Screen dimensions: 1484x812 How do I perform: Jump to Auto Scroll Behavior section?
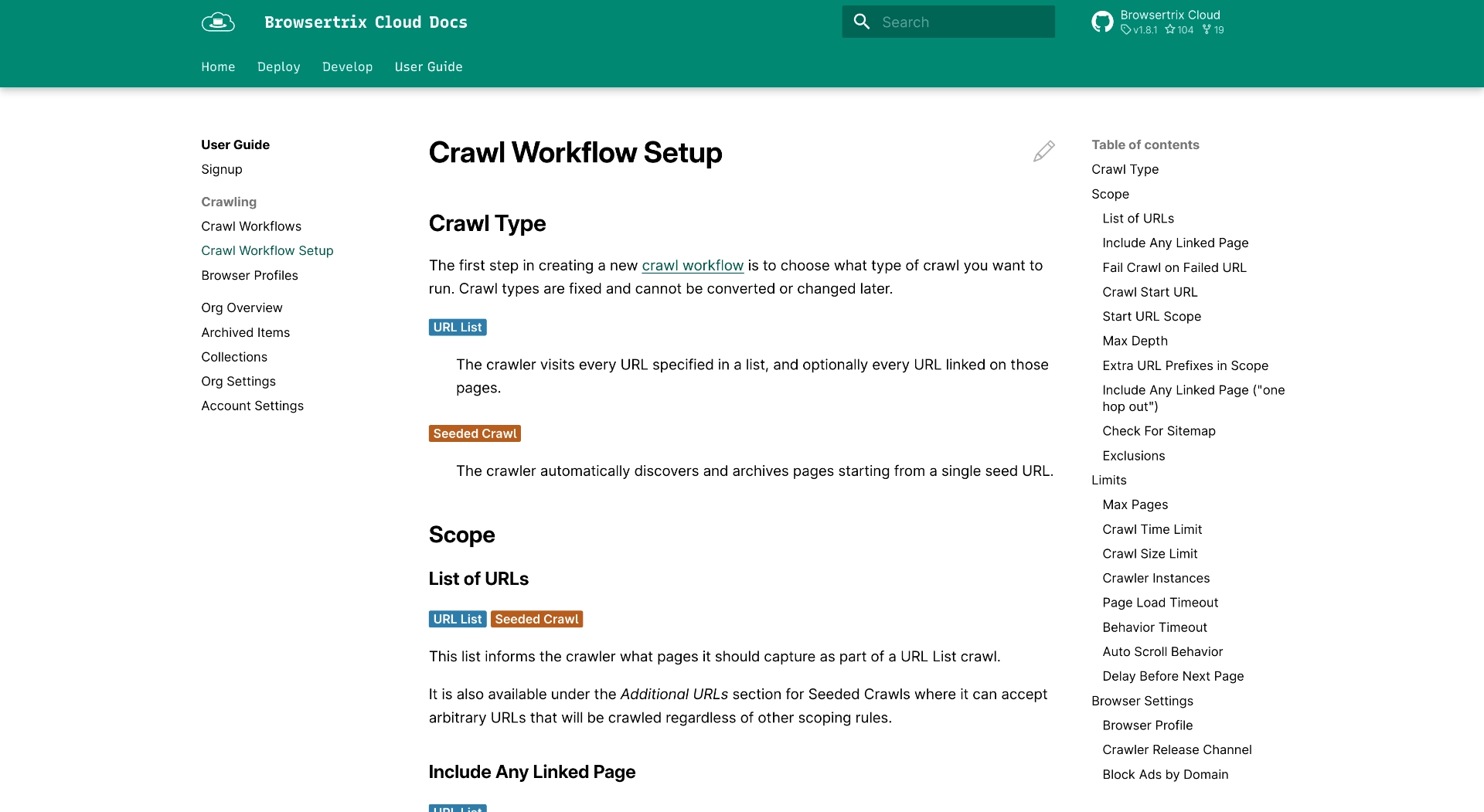(x=1162, y=651)
